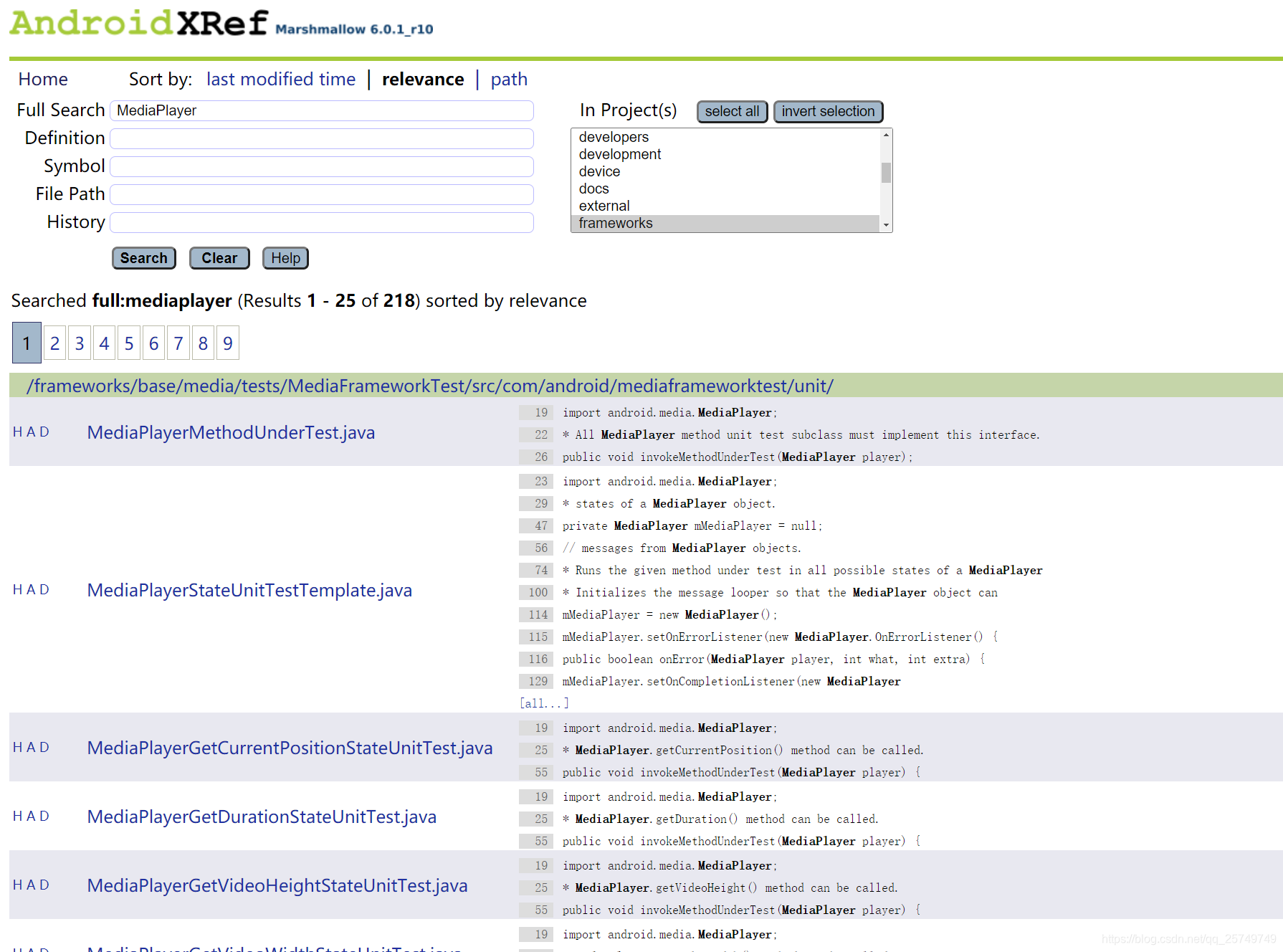The width and height of the screenshot is (1283, 952).
Task: Open MediaPlayerGetCurrentPositionStateUnitTest.java file
Action: tap(290, 748)
